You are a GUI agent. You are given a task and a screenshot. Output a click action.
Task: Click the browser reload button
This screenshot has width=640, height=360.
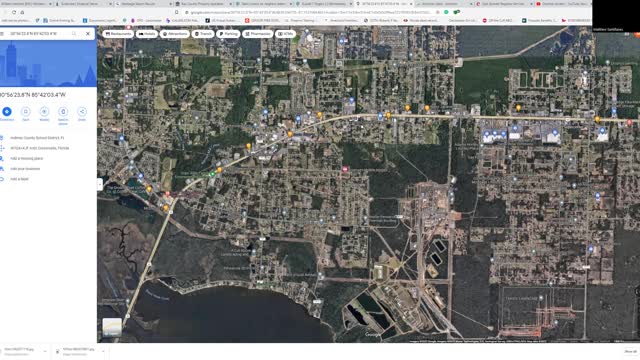14,12
